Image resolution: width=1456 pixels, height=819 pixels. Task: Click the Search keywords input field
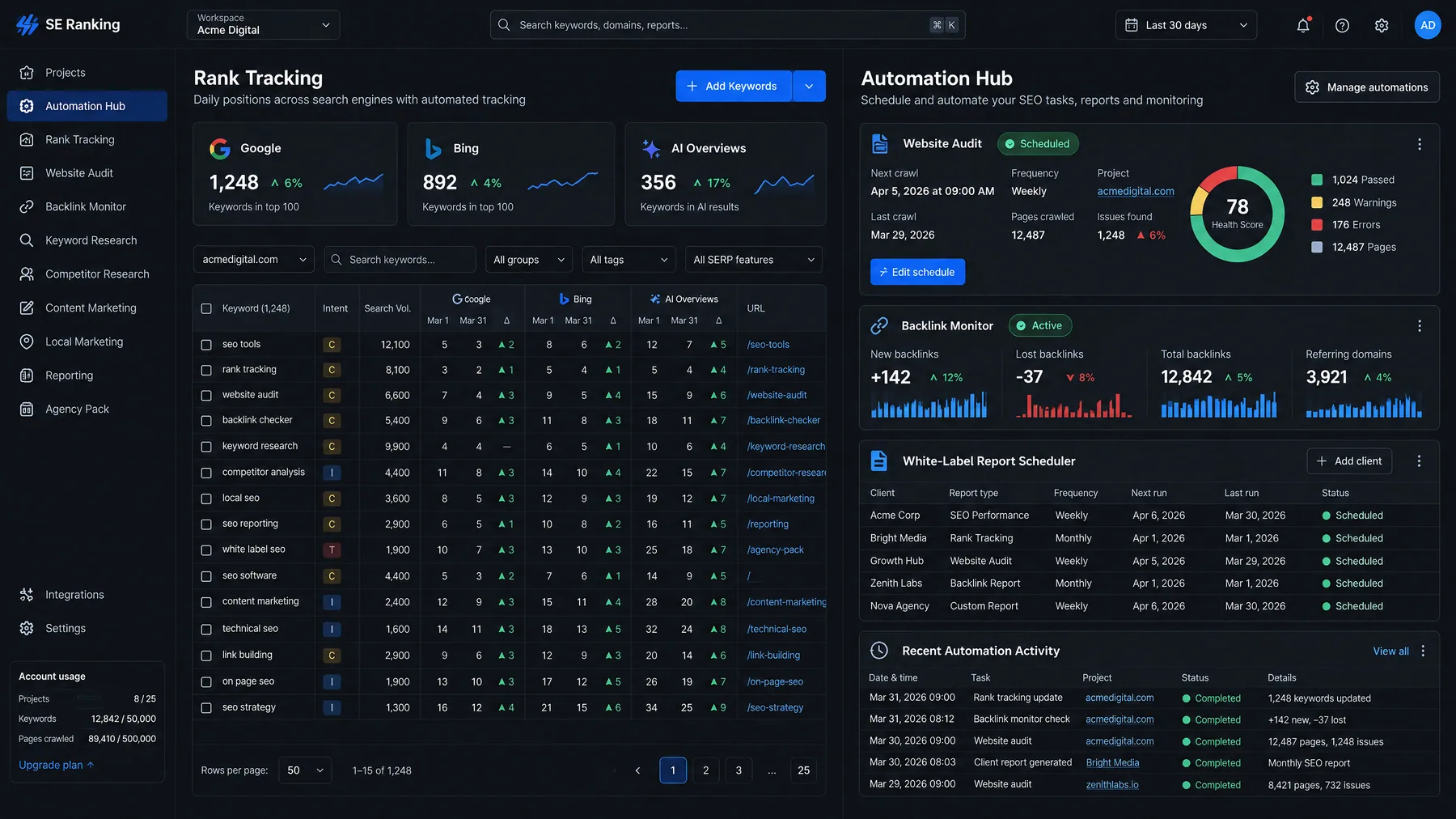(400, 260)
